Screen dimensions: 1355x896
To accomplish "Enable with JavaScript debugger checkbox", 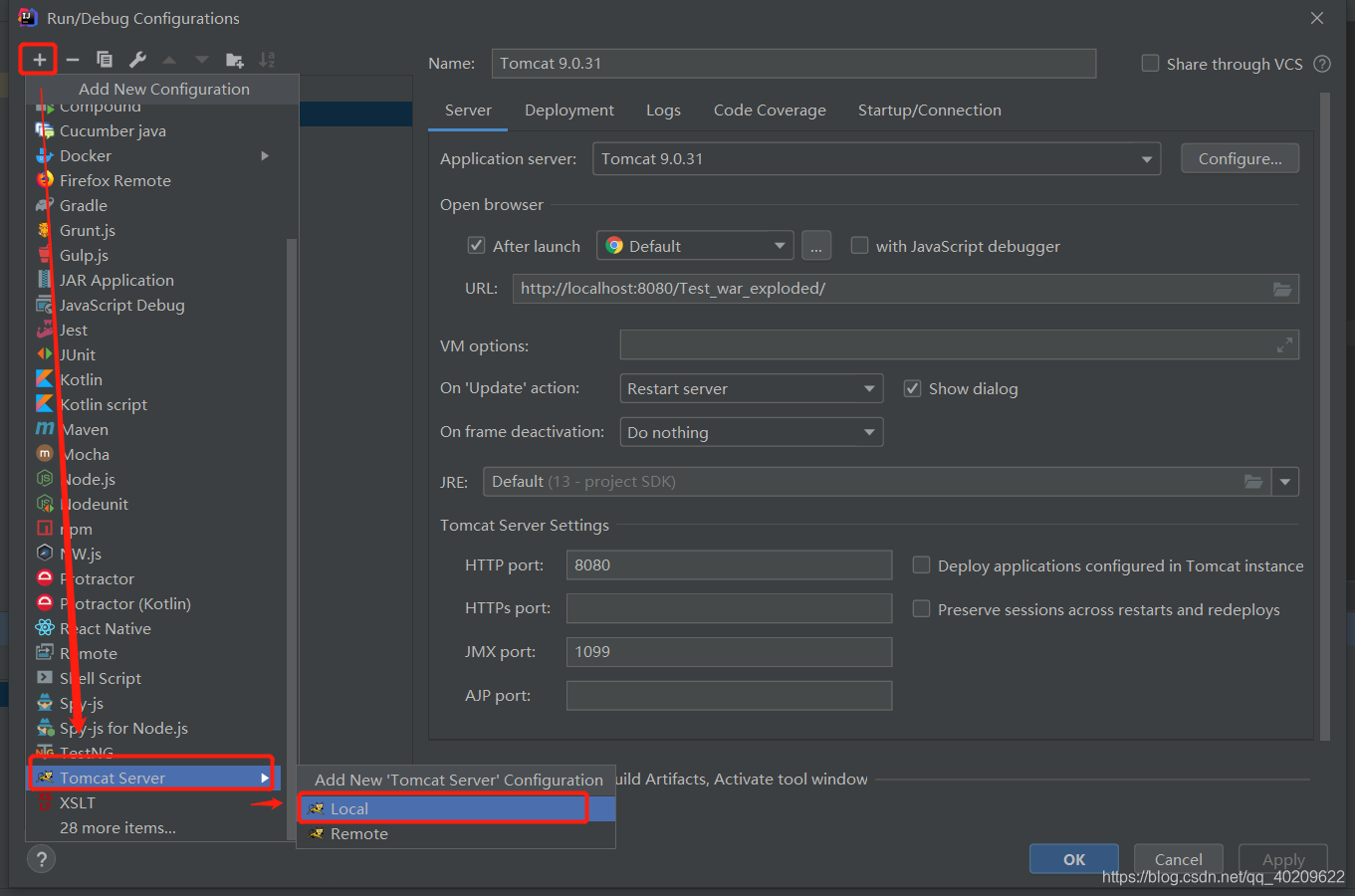I will click(859, 245).
